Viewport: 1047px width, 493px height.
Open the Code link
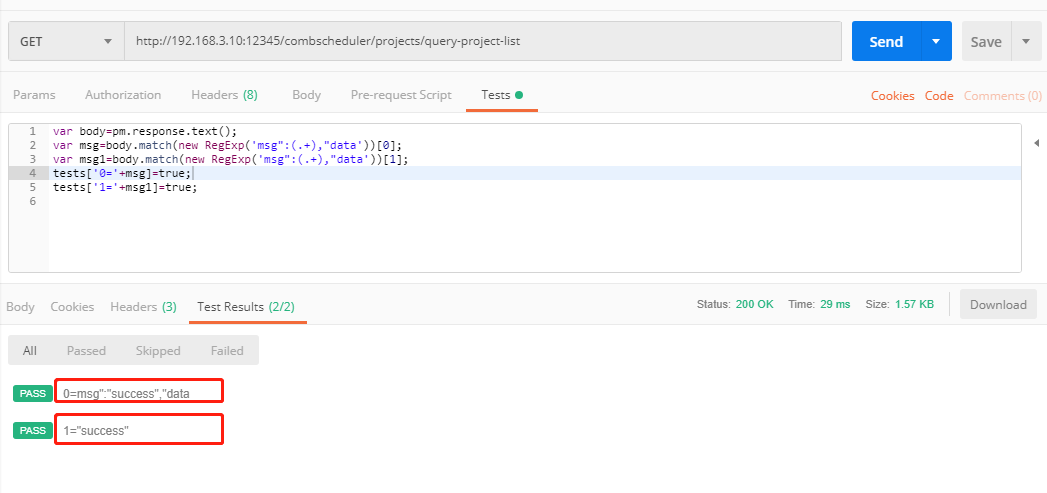(x=939, y=96)
